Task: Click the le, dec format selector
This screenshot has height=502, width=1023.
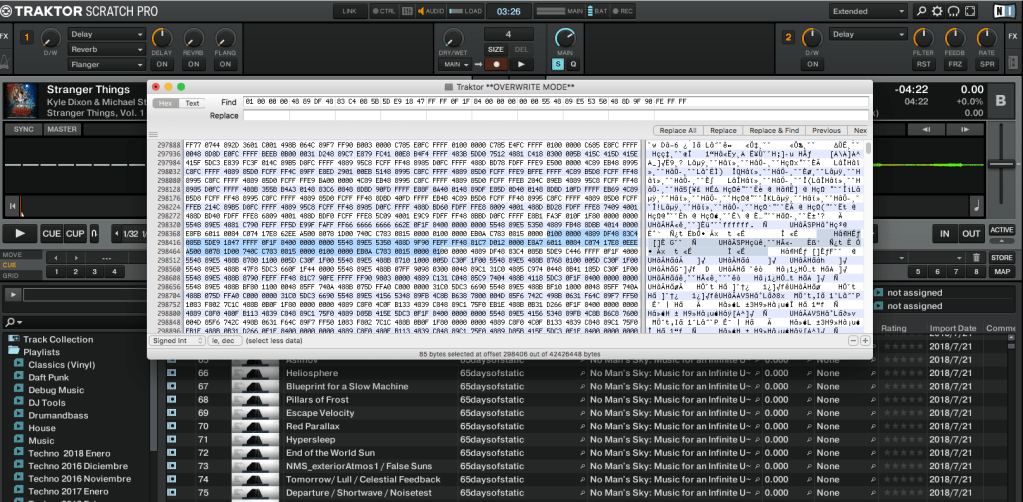Action: click(224, 341)
